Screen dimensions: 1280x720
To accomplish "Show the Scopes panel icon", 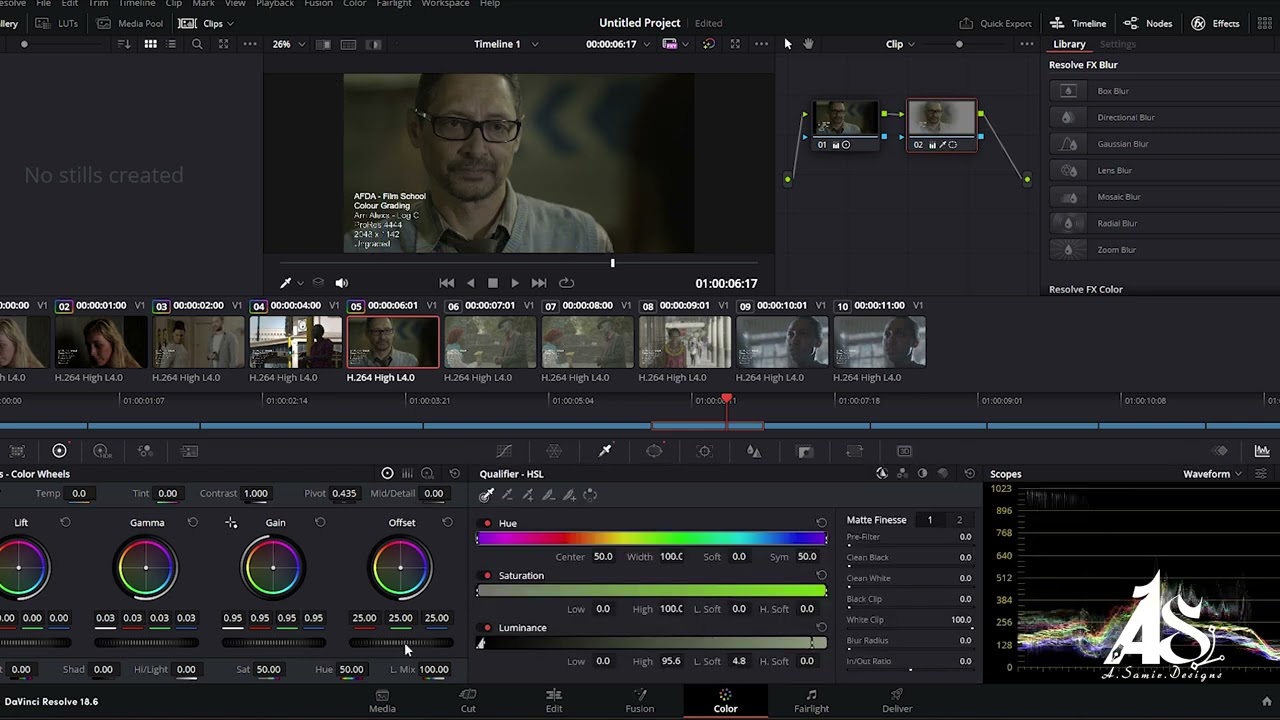I will [x=1262, y=451].
